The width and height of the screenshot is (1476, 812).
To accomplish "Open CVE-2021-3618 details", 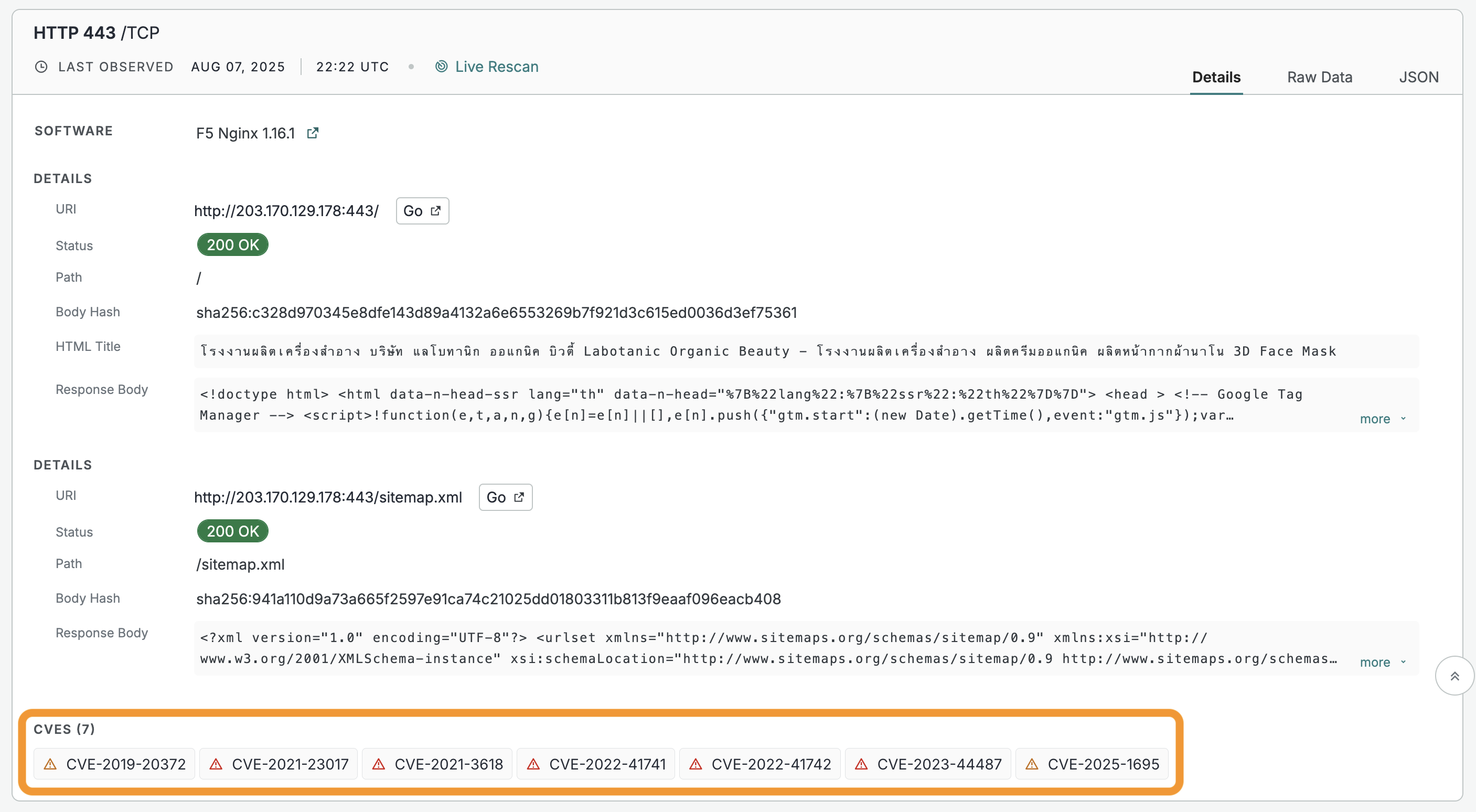I will [x=437, y=763].
